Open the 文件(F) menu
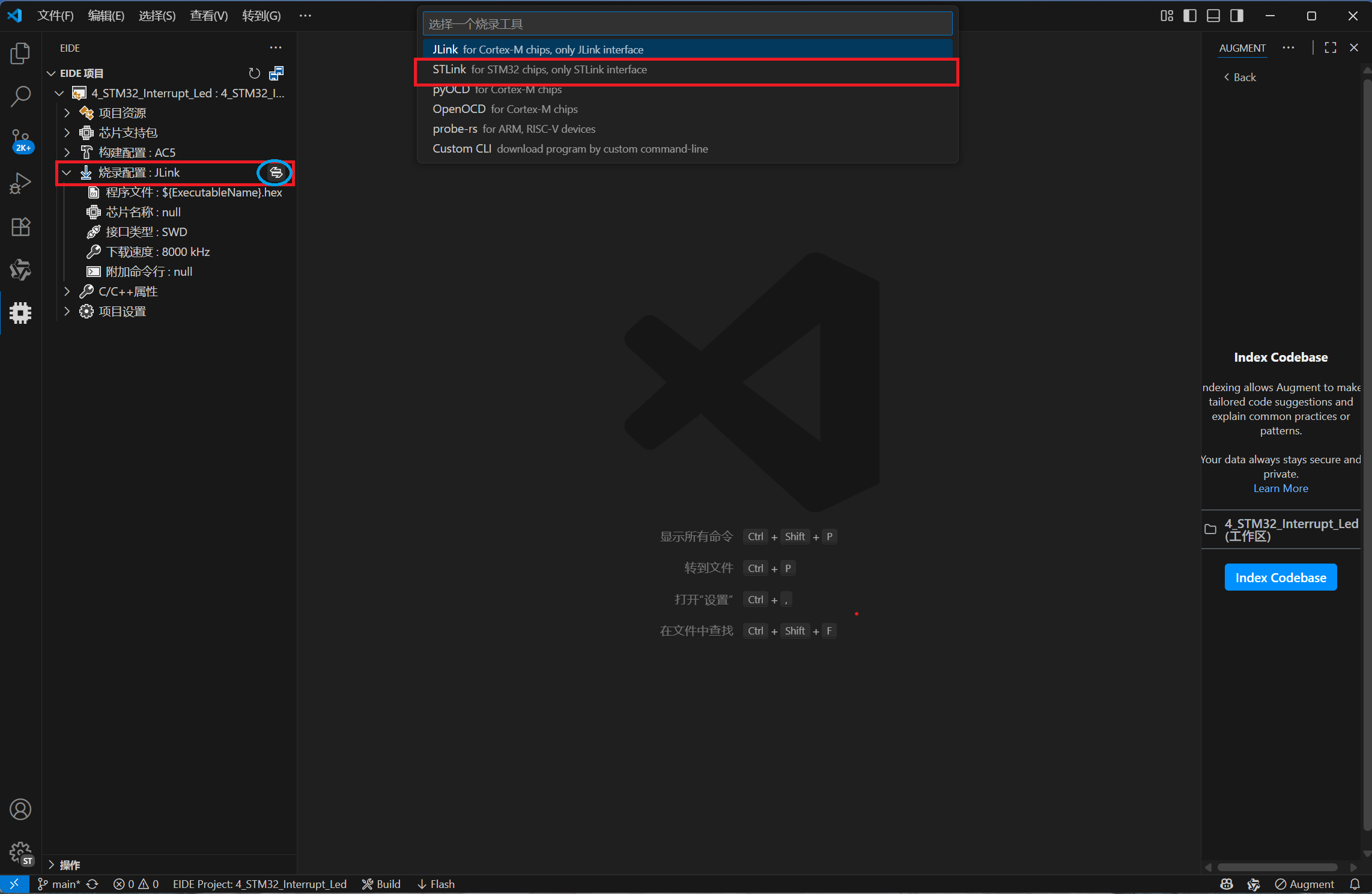This screenshot has height=894, width=1372. 55,16
